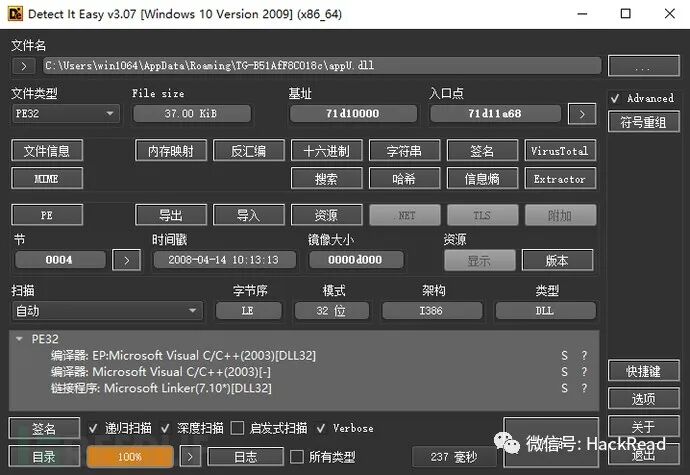Screen dimensions: 690x475
Task: Open the 导入 imports view
Action: (x=248, y=215)
